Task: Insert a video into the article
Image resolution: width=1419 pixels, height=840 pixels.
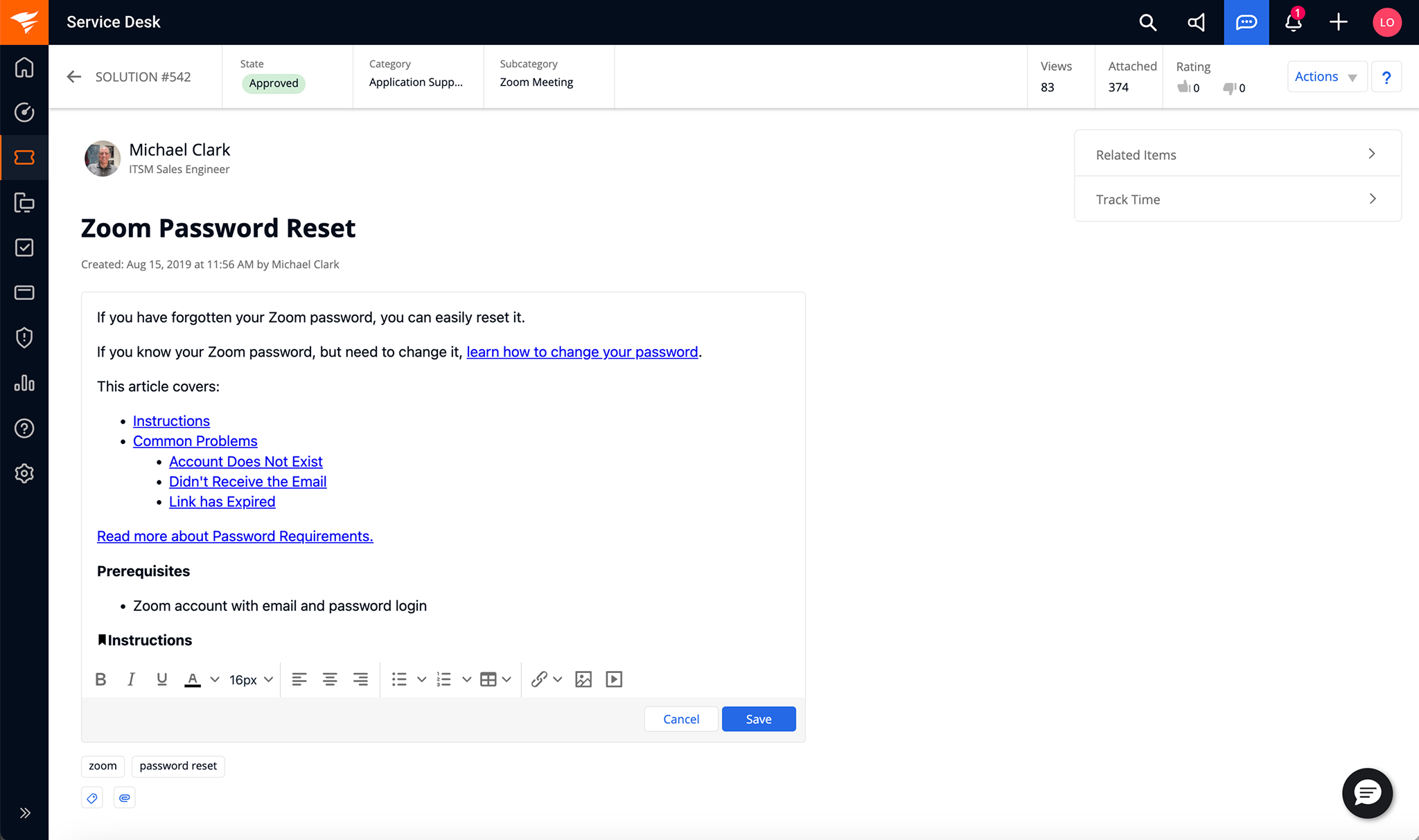Action: point(614,679)
